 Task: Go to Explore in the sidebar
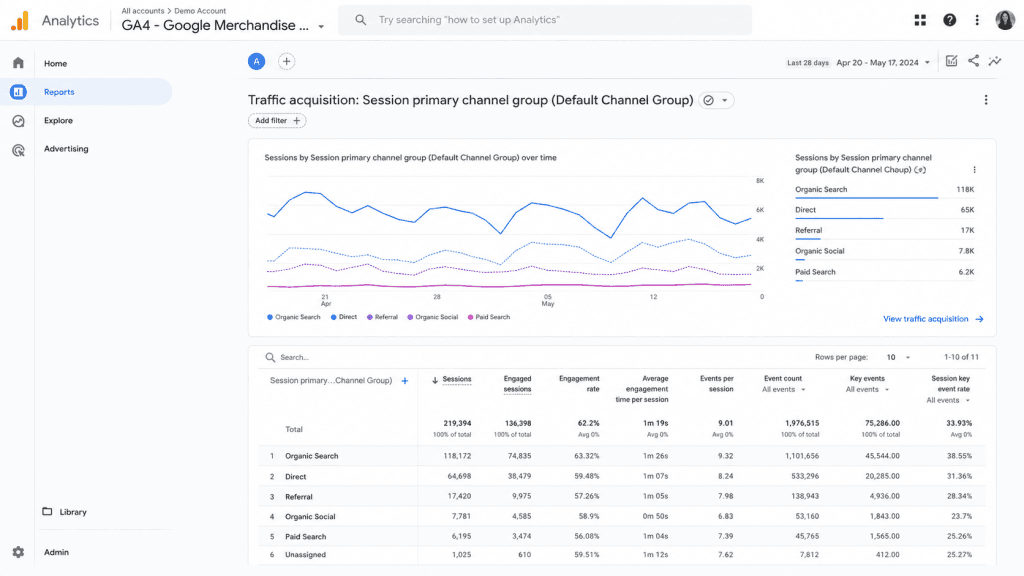tap(58, 121)
